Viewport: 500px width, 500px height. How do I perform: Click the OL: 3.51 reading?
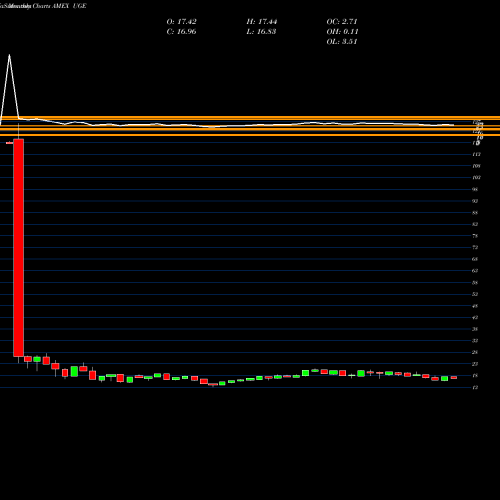[342, 42]
